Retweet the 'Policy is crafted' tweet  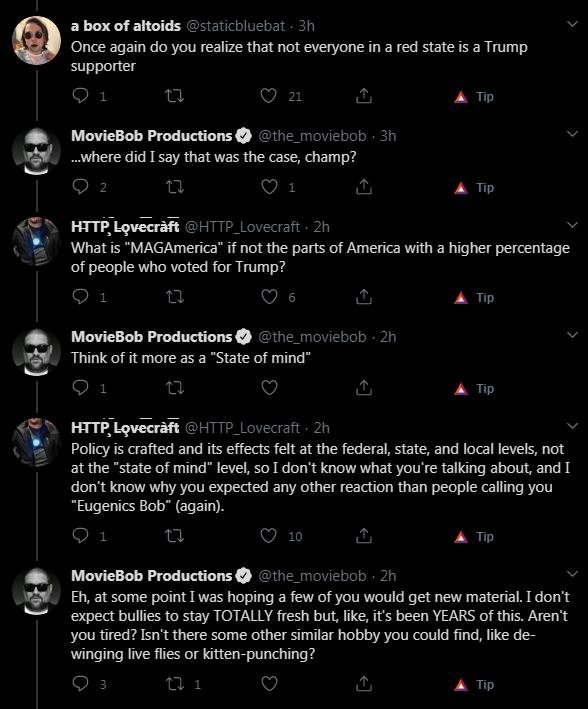[174, 536]
